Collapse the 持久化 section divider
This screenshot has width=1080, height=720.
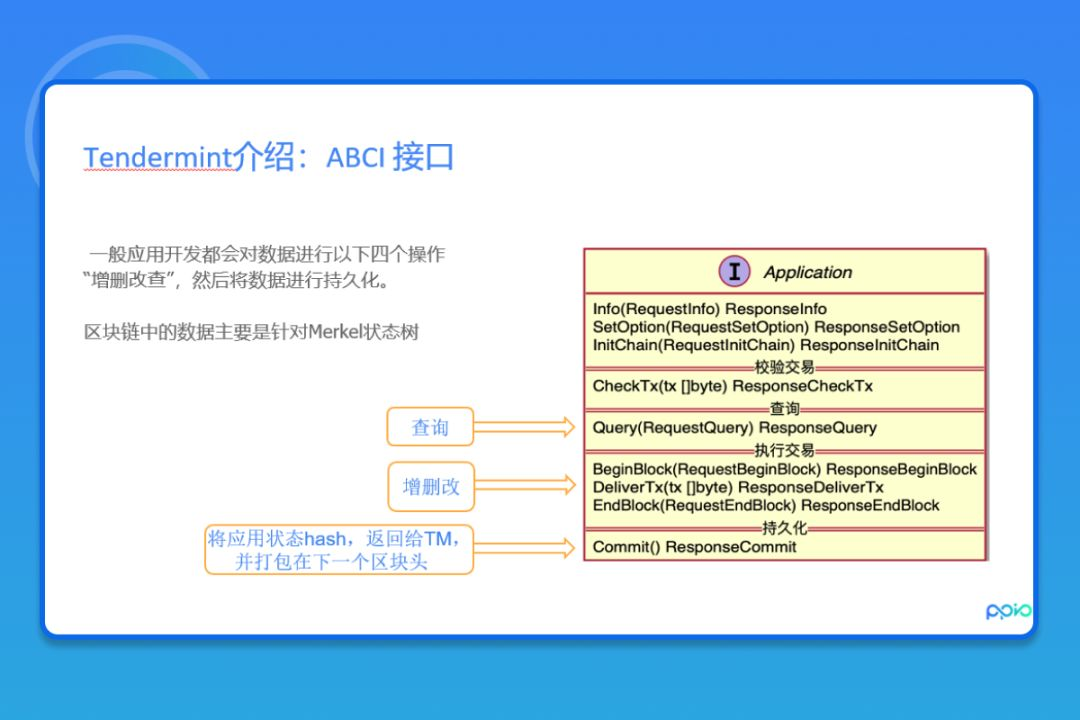click(784, 528)
